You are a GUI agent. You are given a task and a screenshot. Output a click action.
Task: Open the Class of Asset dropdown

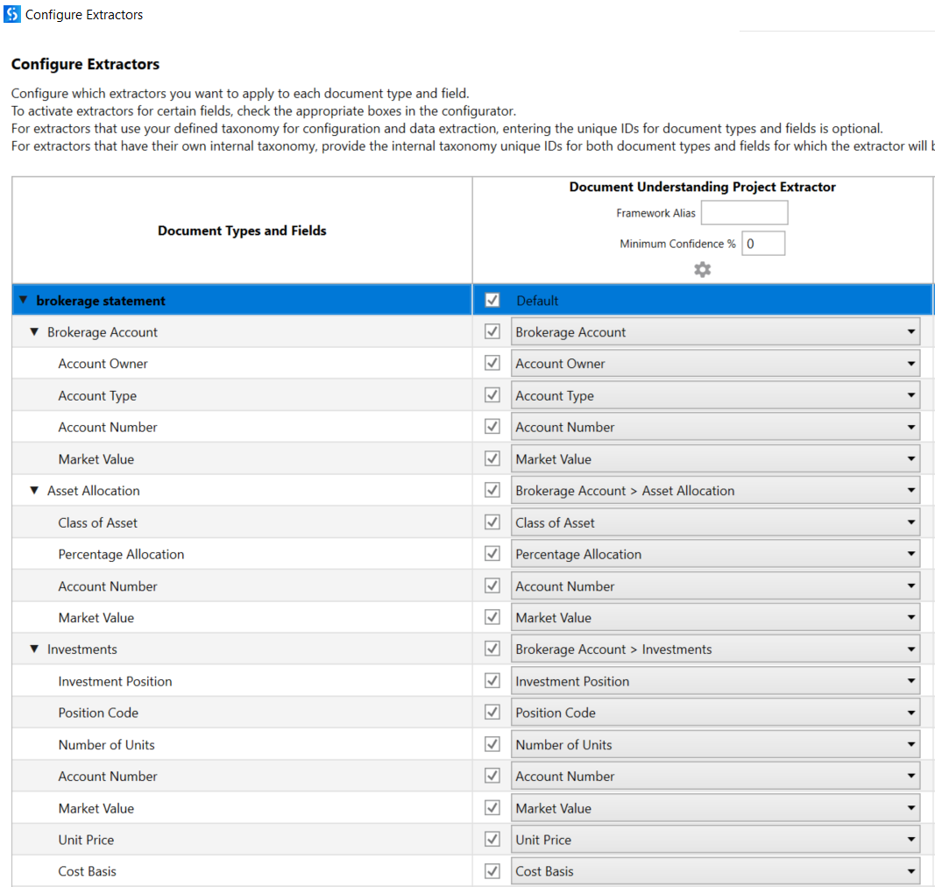(910, 521)
